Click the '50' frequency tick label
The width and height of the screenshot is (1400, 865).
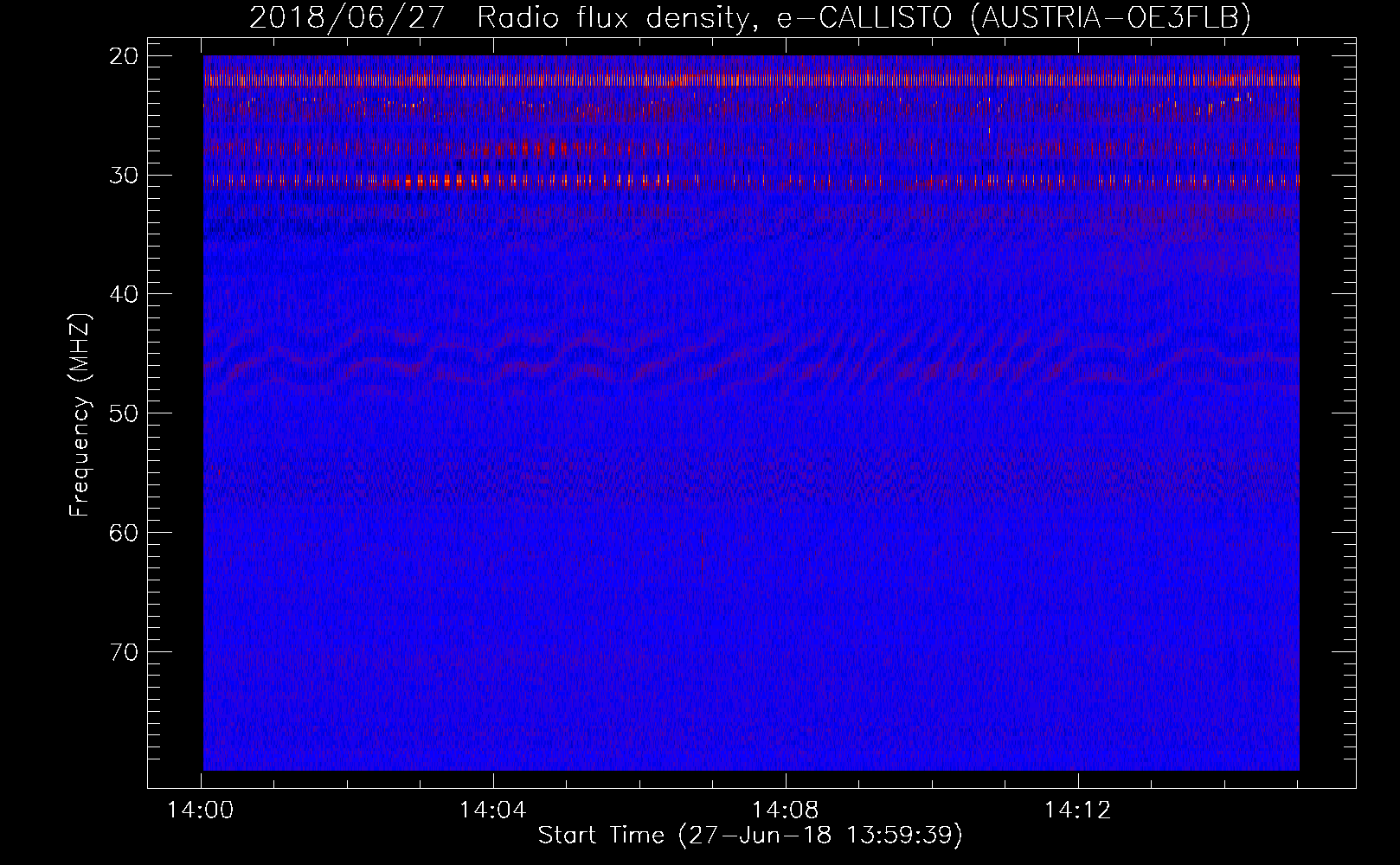pos(125,413)
